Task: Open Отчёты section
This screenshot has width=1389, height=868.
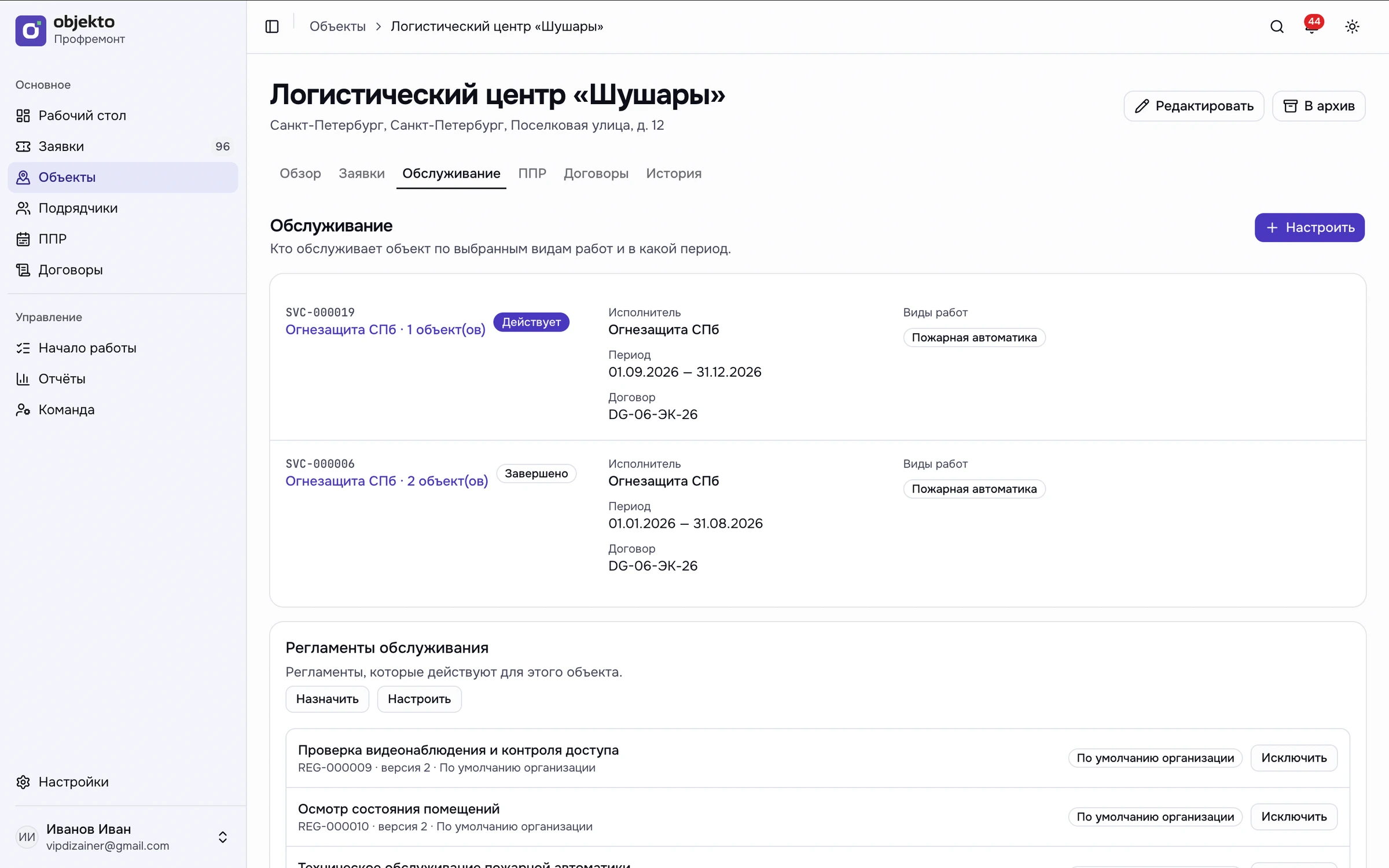Action: 123,379
